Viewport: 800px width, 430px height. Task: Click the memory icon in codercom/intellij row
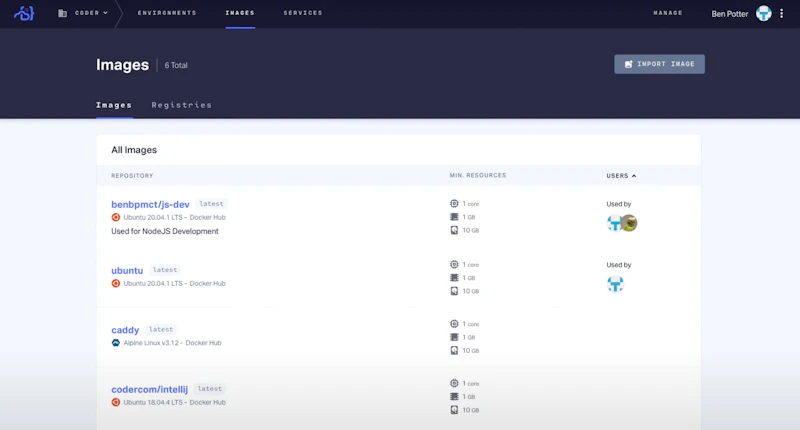point(454,396)
